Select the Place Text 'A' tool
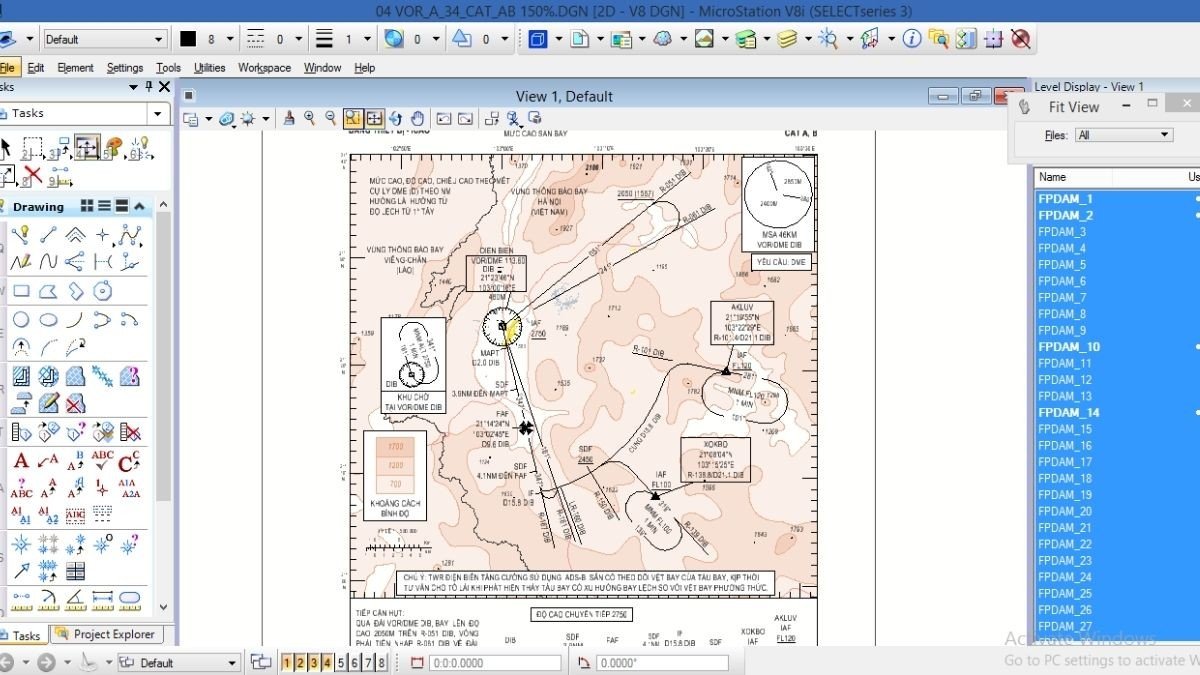This screenshot has width=1200, height=675. tap(21, 461)
